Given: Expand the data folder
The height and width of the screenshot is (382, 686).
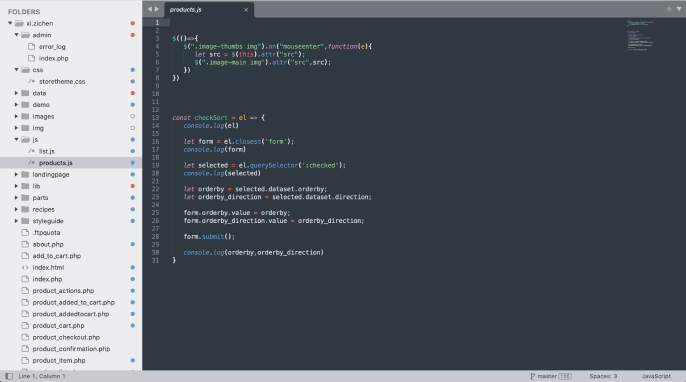Looking at the screenshot, I should 17,93.
